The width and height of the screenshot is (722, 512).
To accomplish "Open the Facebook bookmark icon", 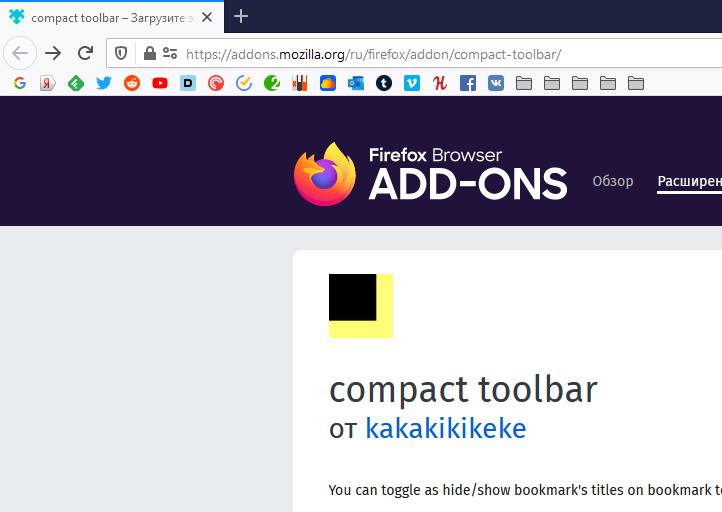I will (468, 83).
